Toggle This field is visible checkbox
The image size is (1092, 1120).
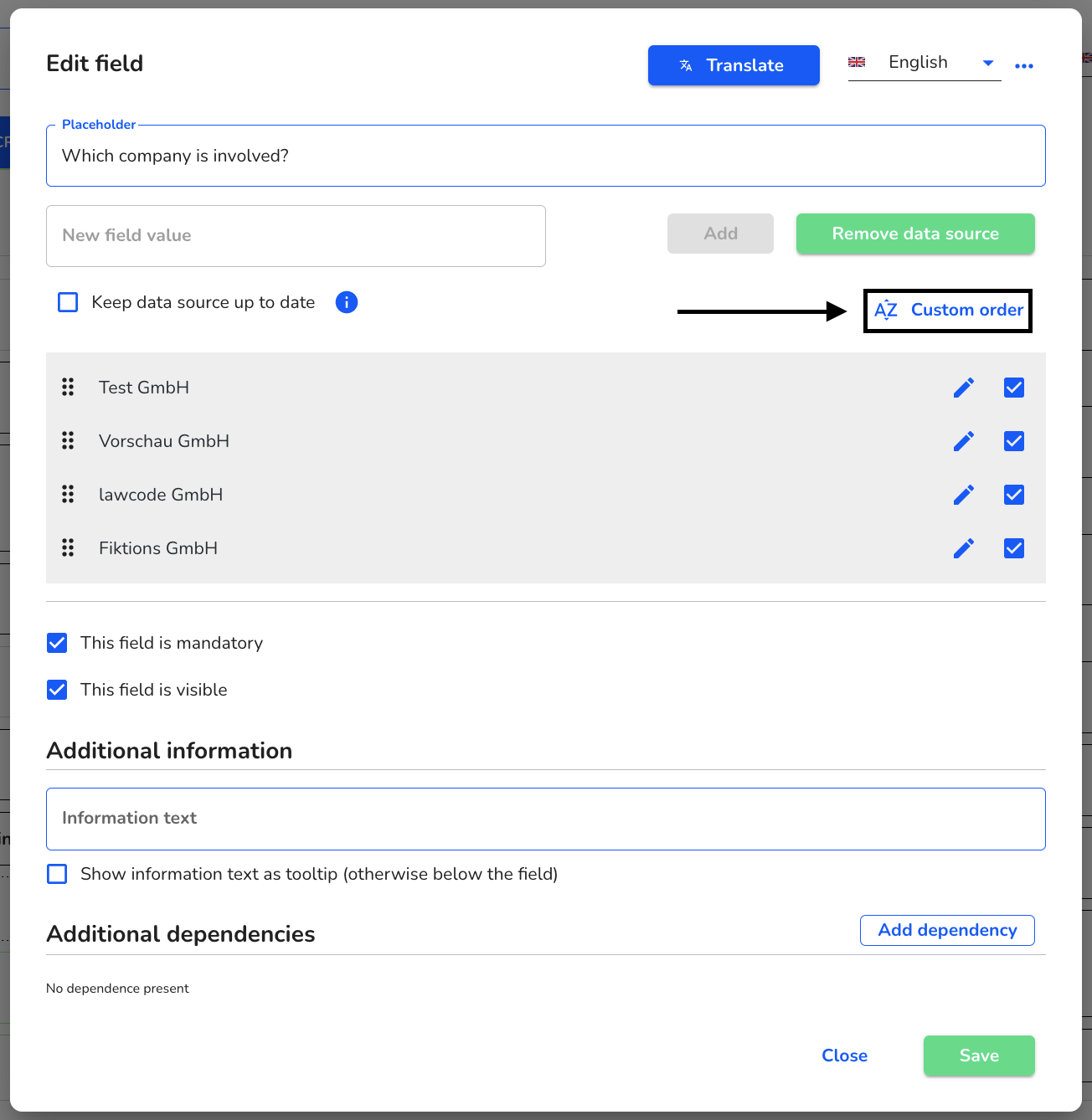(x=57, y=690)
